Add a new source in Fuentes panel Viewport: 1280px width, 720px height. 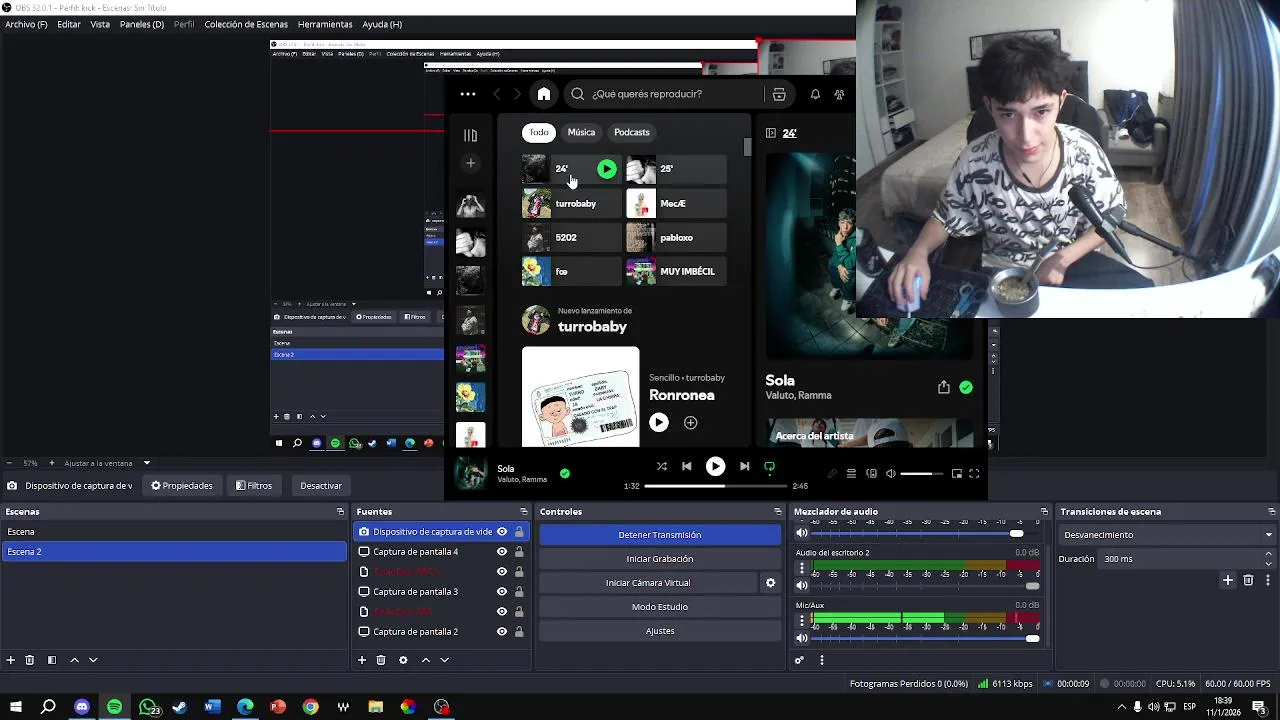(x=362, y=660)
